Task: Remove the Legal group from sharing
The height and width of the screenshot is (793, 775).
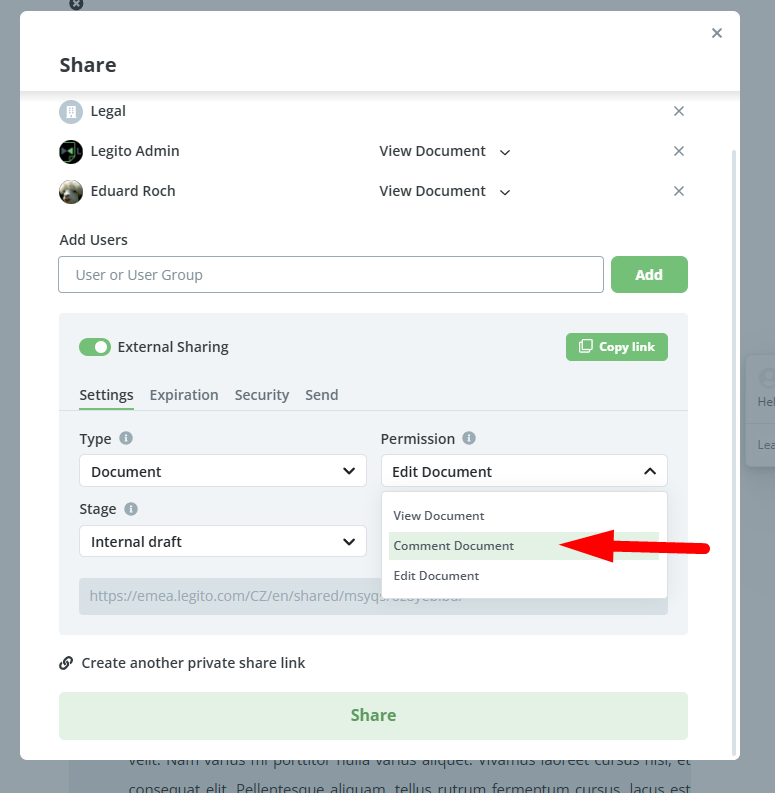Action: pos(679,111)
